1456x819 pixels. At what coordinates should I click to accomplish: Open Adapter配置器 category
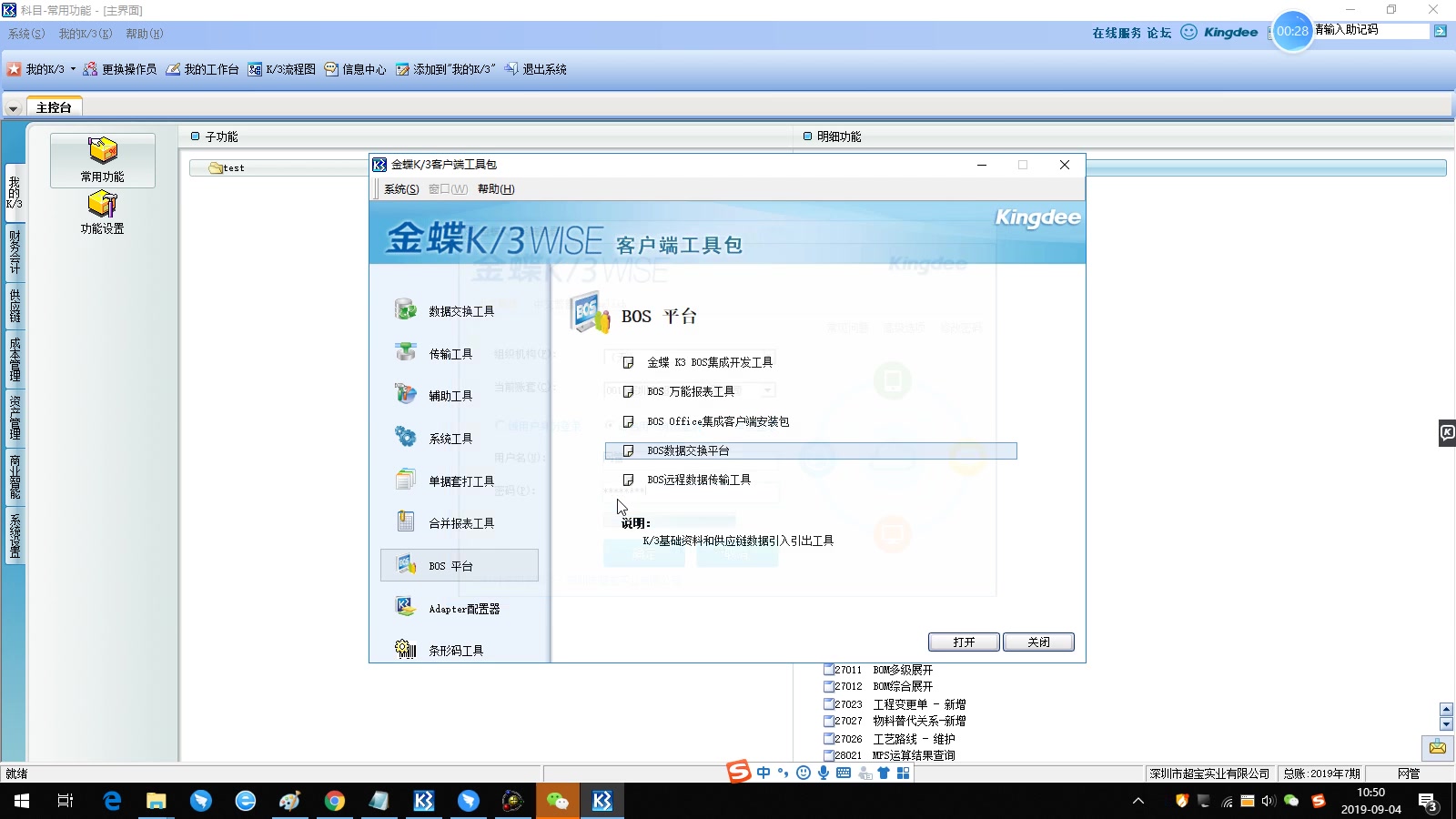pos(448,608)
